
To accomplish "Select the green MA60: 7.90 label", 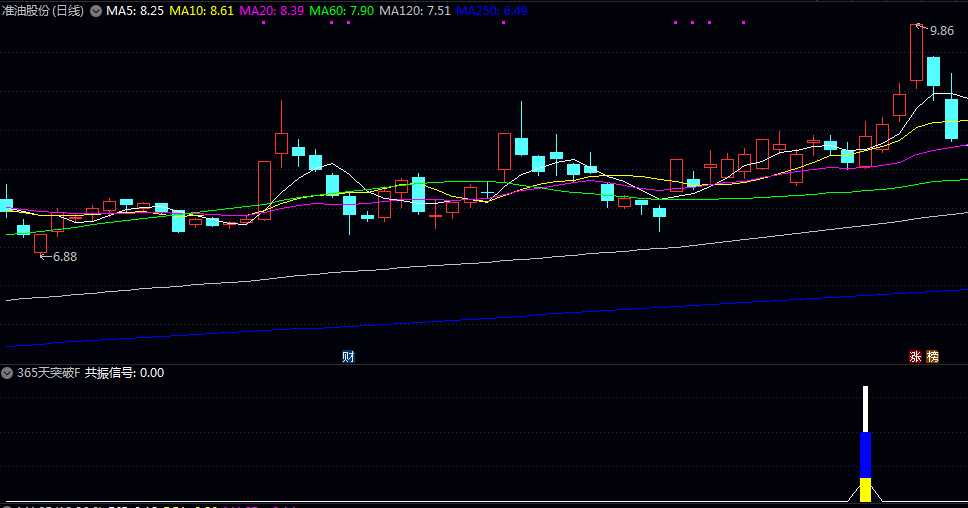I will 342,11.
